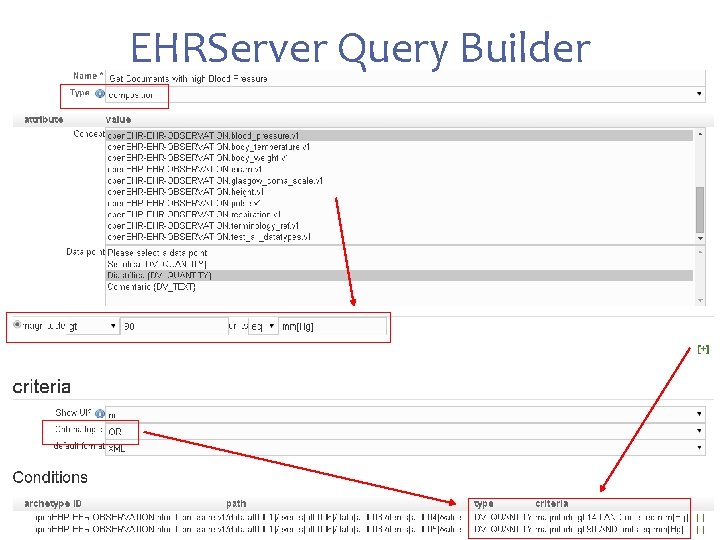Click the condition criteria cell with gt 140
720x540 pixels.
pyautogui.click(x=612, y=518)
